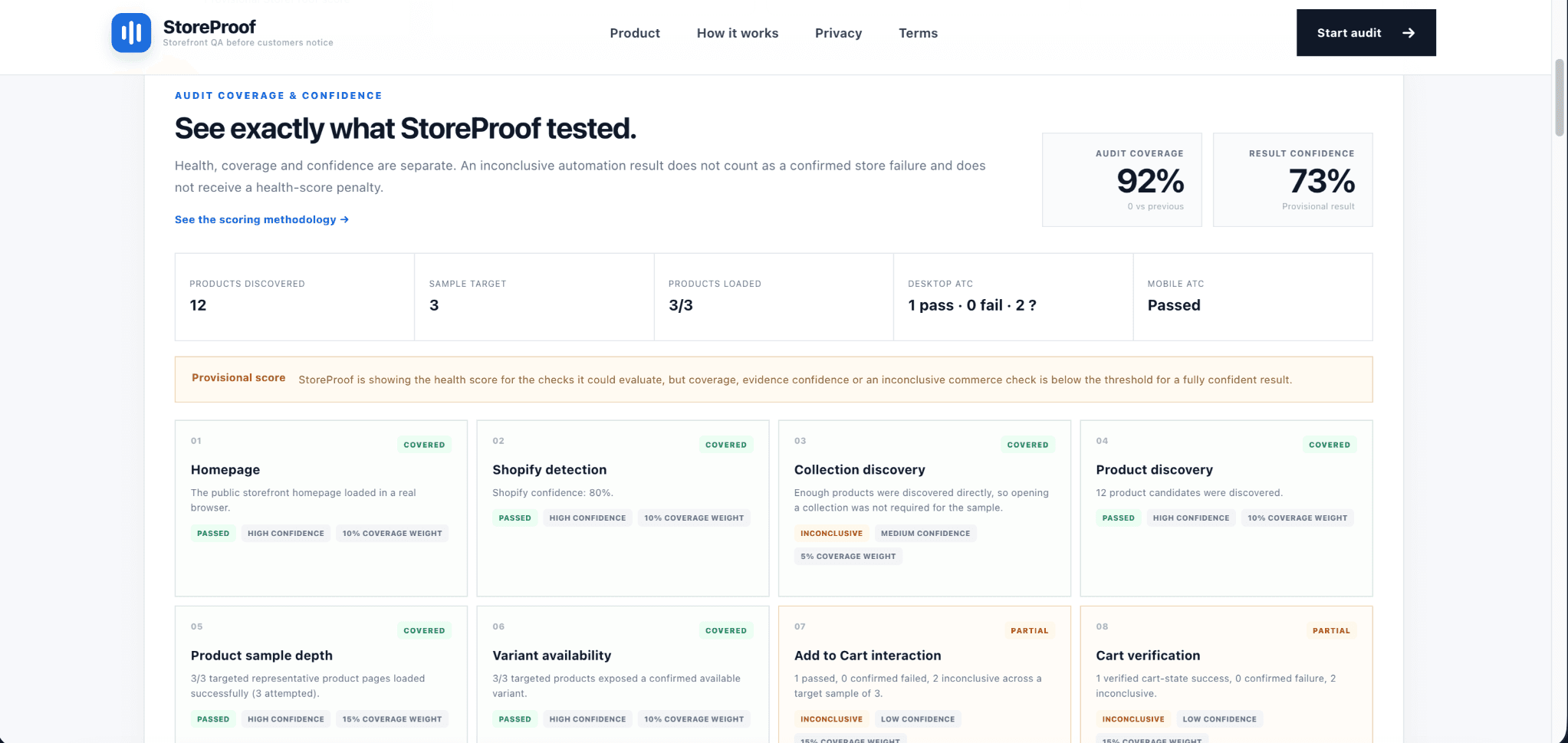Click 5% COVERAGE WEIGHT tag
This screenshot has height=743, width=1568.
point(848,556)
